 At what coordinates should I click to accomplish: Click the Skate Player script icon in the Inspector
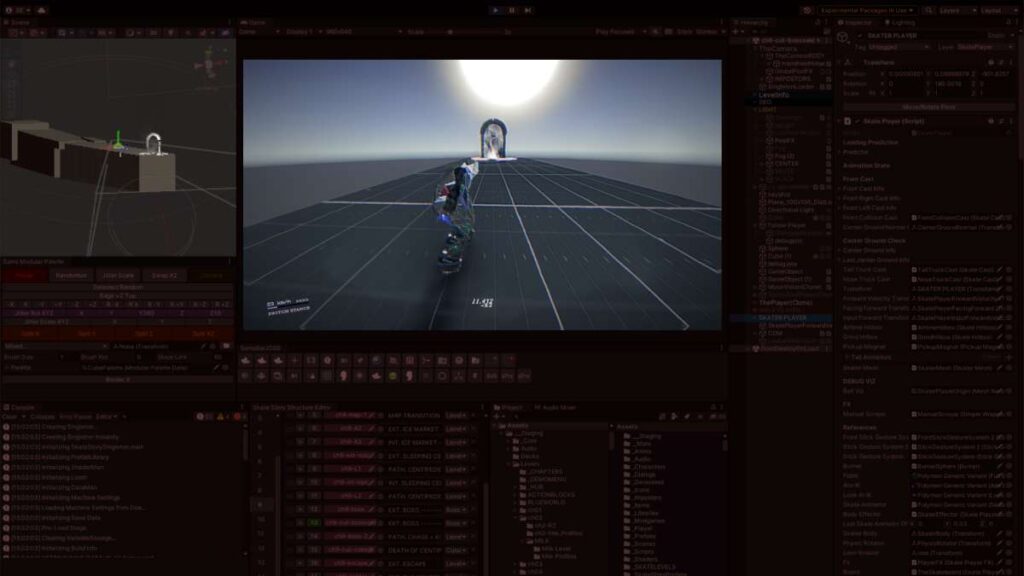coord(846,121)
